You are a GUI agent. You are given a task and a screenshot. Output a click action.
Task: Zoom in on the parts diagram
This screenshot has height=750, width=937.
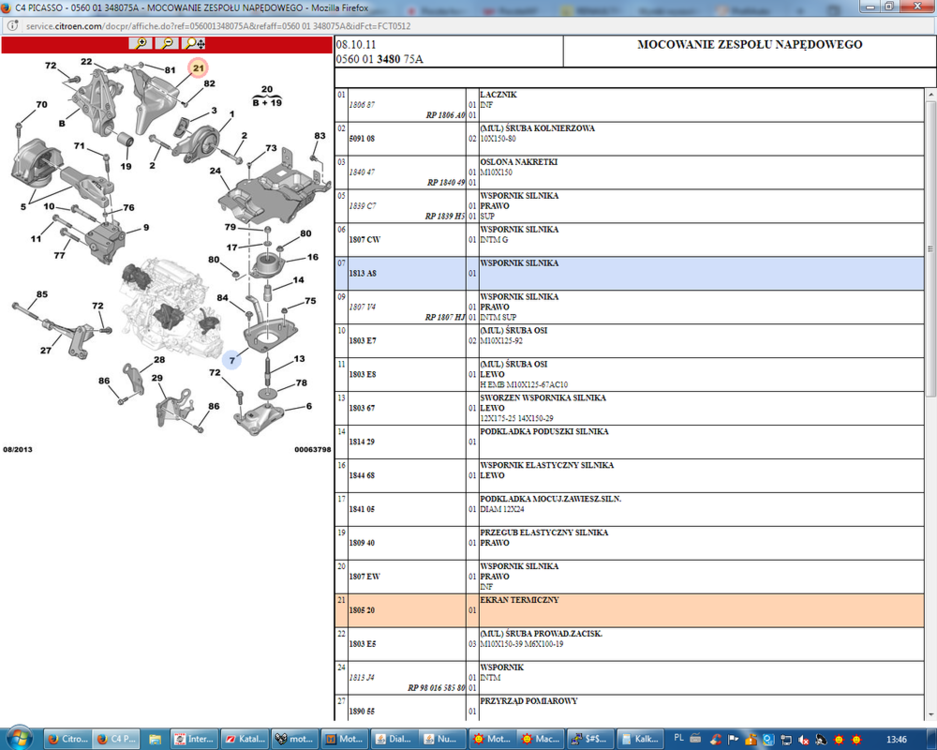pos(141,43)
